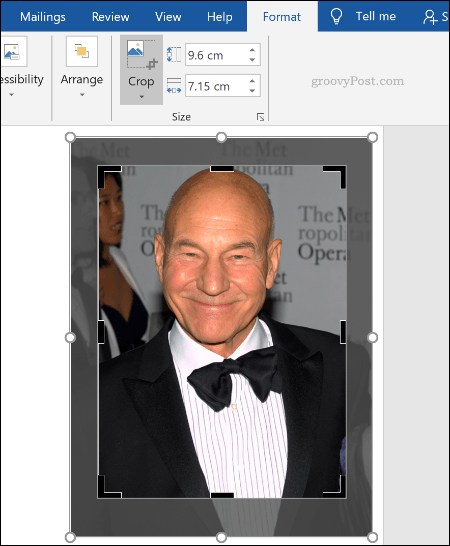The image size is (450, 546).
Task: Decrease width with the down spinner
Action: pyautogui.click(x=252, y=91)
